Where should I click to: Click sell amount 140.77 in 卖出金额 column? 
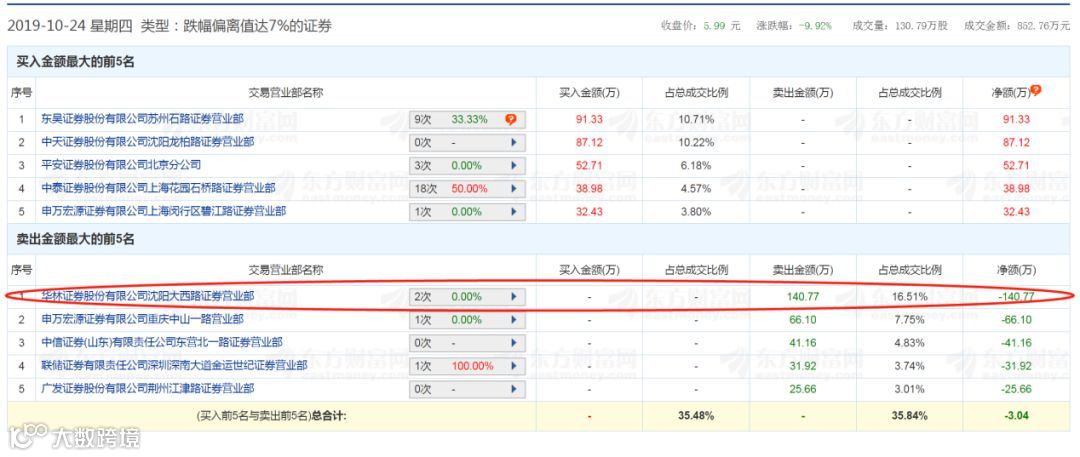[x=802, y=296]
